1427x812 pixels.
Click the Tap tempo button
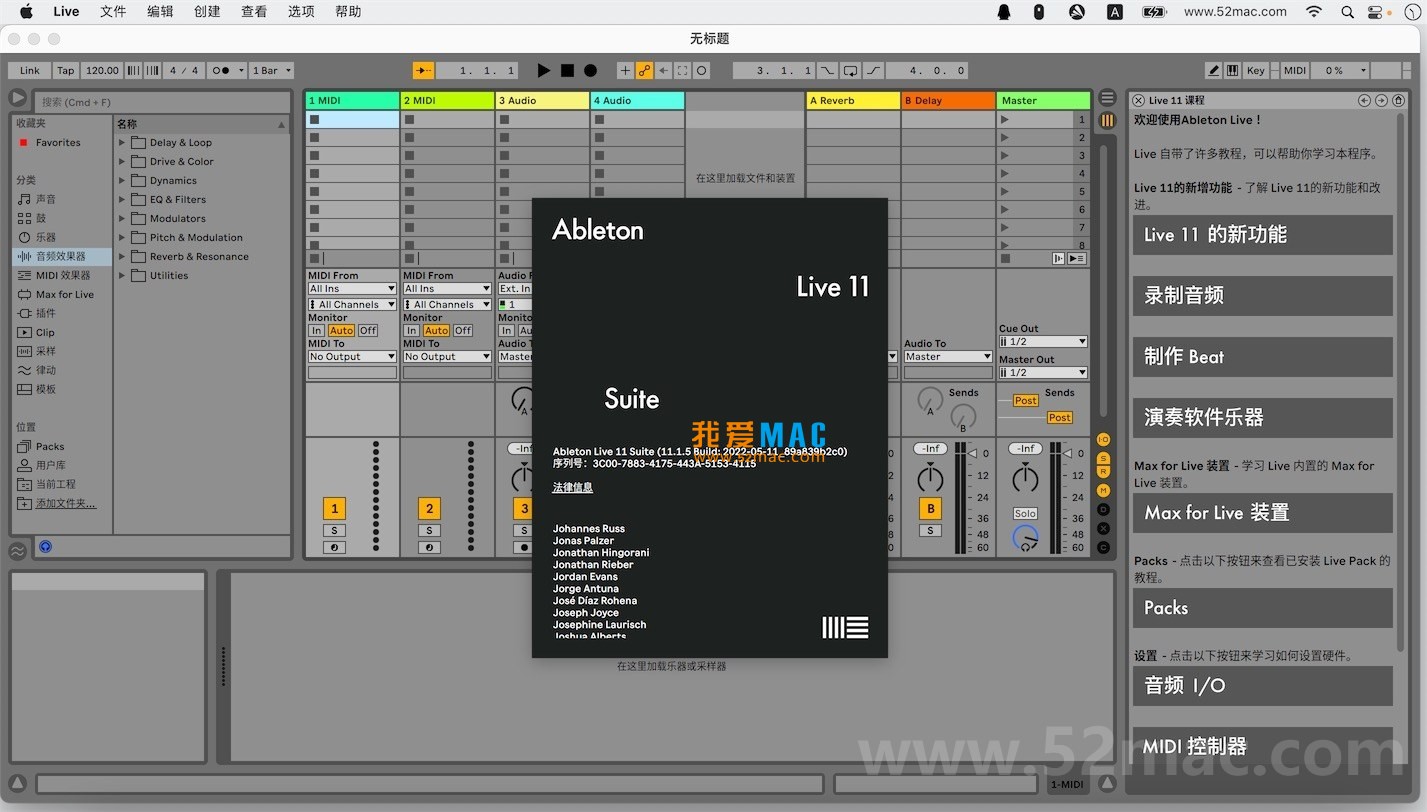65,71
